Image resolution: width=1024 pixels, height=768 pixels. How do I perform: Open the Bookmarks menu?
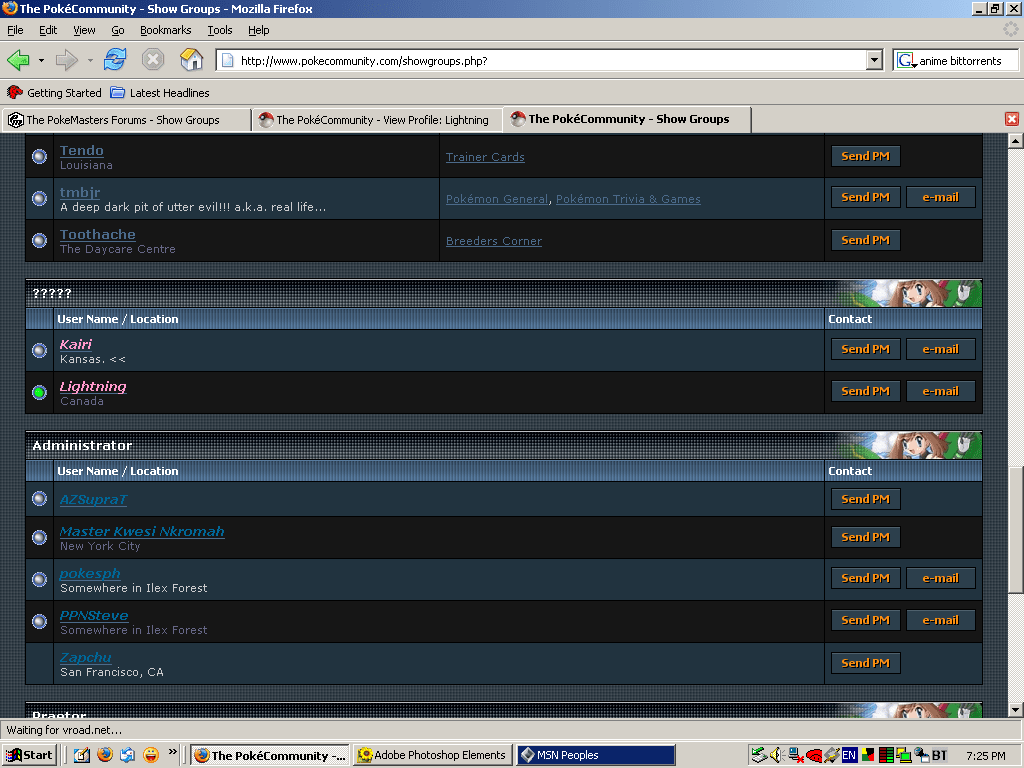point(166,30)
